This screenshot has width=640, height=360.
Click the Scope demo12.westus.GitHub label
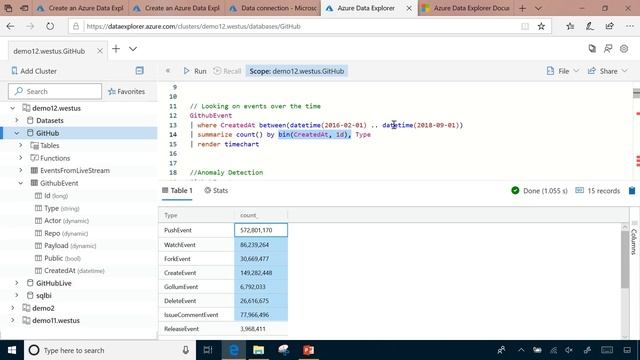tap(296, 71)
